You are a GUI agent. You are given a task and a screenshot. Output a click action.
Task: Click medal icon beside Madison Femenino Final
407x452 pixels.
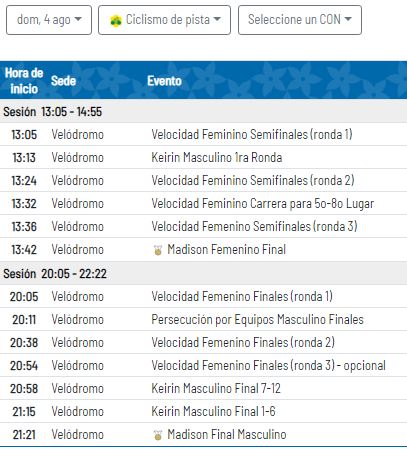click(x=158, y=250)
